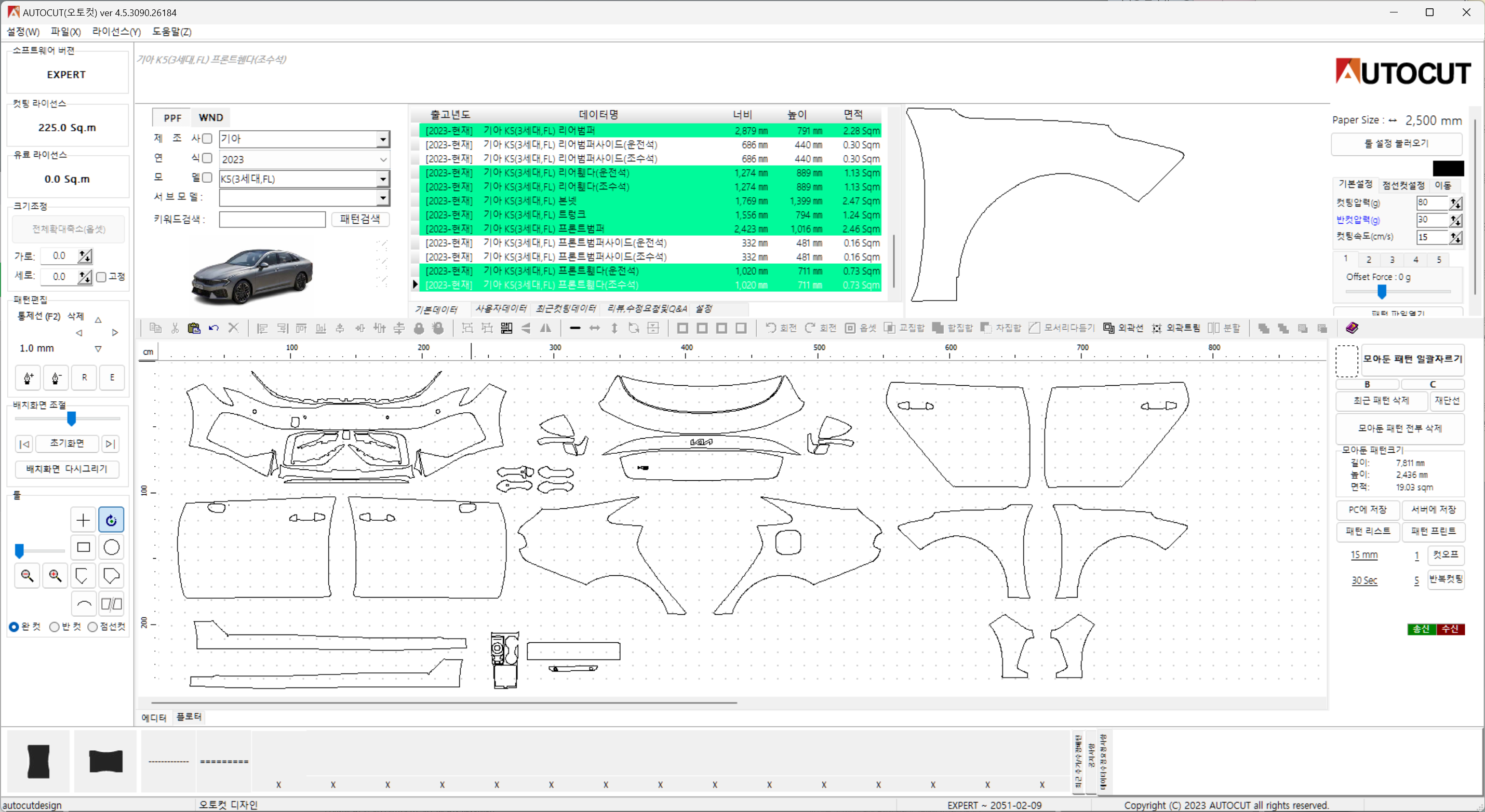
Task: Select the crosshair tool in Tools panel
Action: [83, 520]
